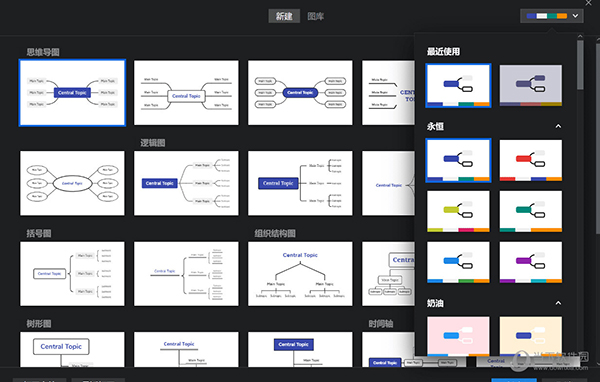
Task: Switch to the 图库 tab
Action: [x=316, y=16]
